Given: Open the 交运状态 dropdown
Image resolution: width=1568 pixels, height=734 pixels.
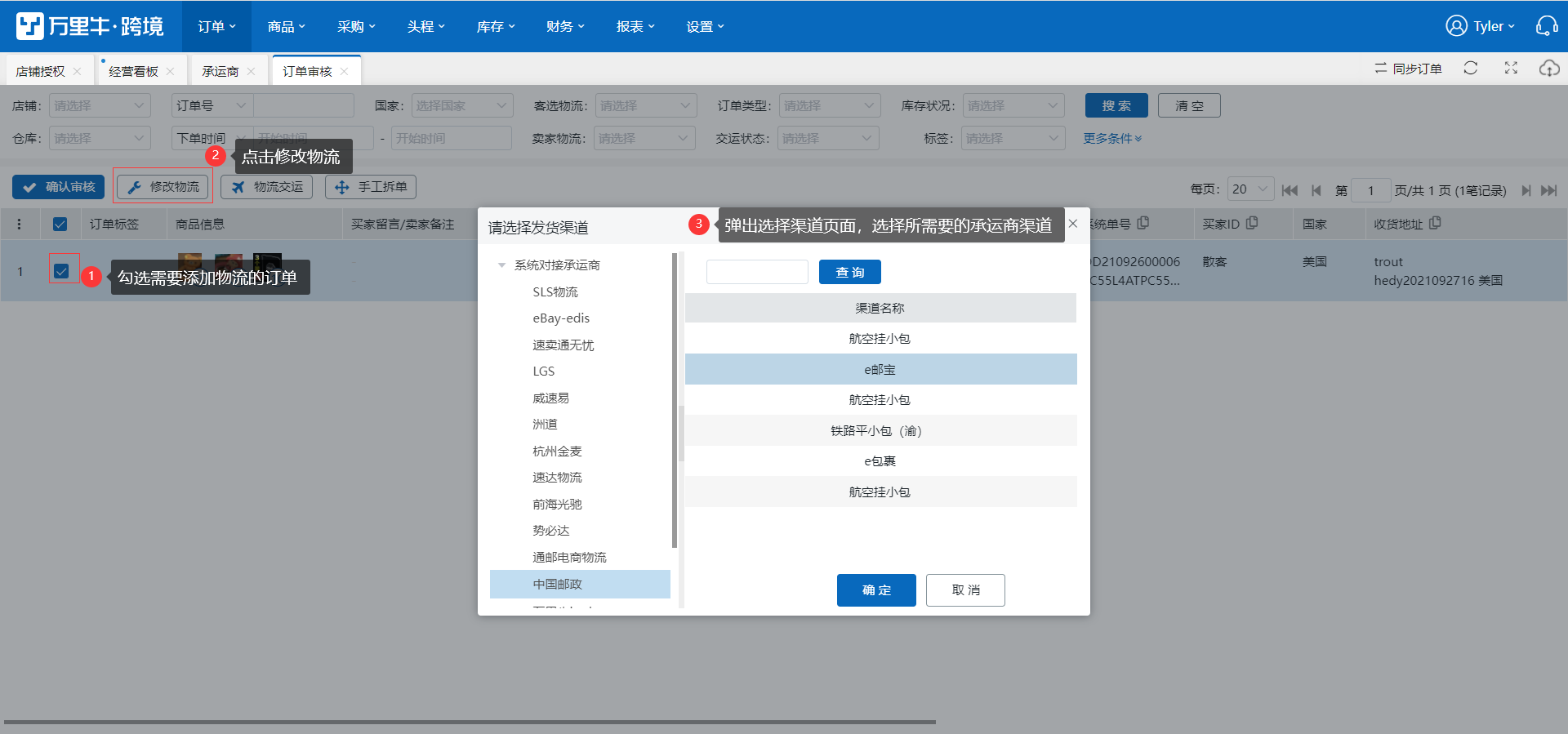Looking at the screenshot, I should click(828, 138).
